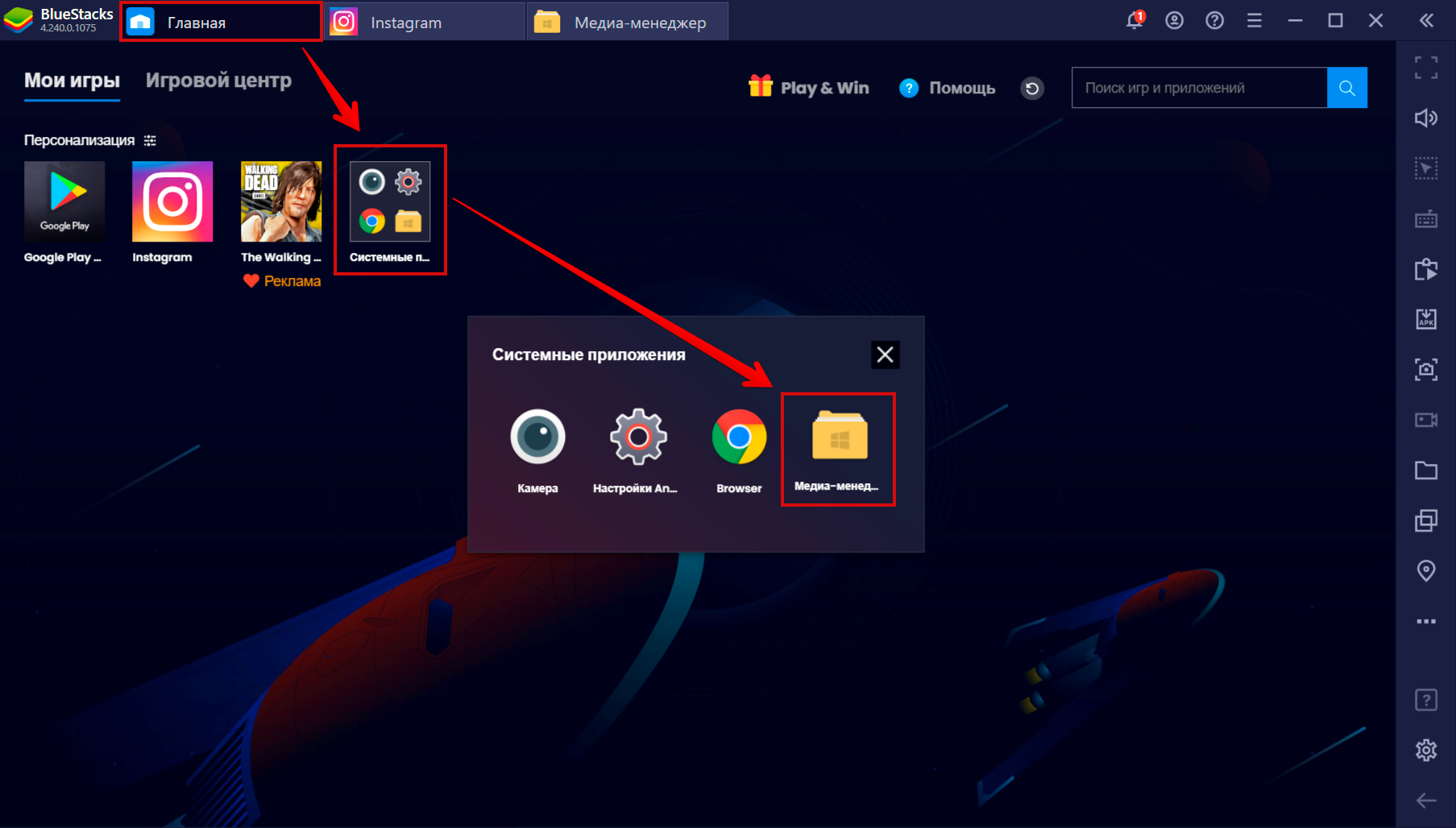The image size is (1456, 828).
Task: Open the Помощь help link
Action: (x=947, y=88)
